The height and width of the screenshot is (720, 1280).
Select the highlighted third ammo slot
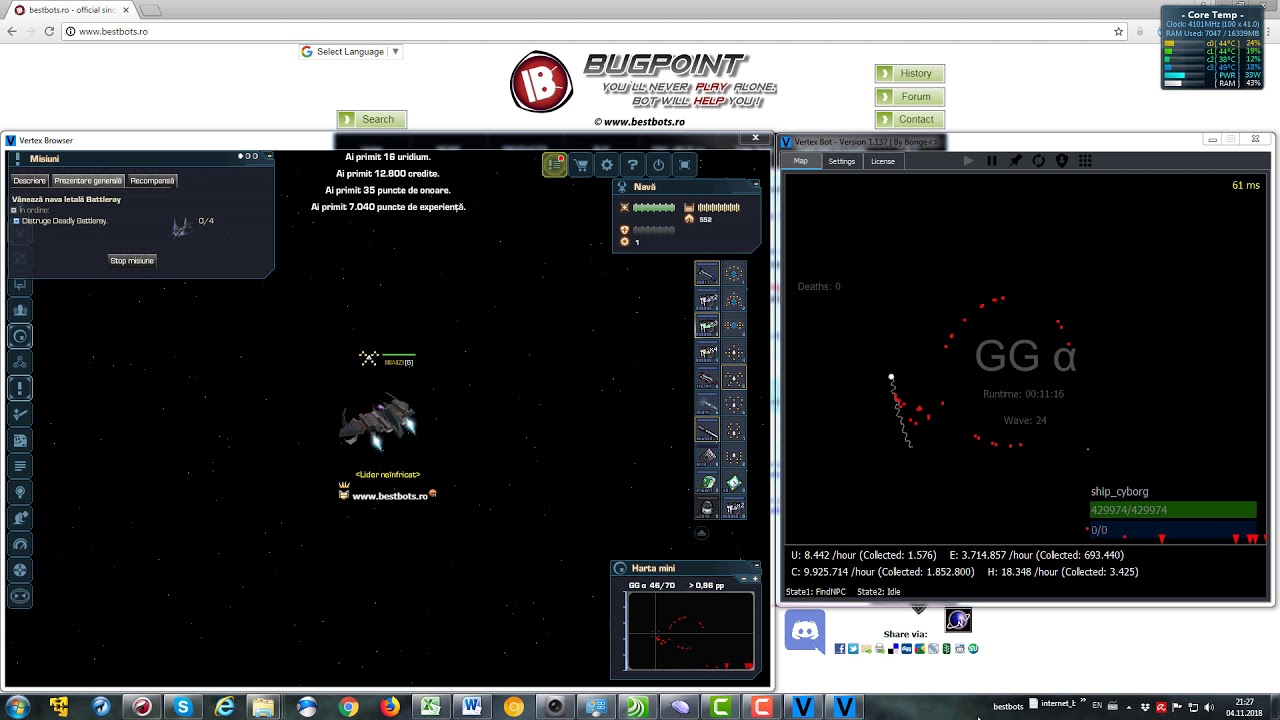click(x=707, y=326)
